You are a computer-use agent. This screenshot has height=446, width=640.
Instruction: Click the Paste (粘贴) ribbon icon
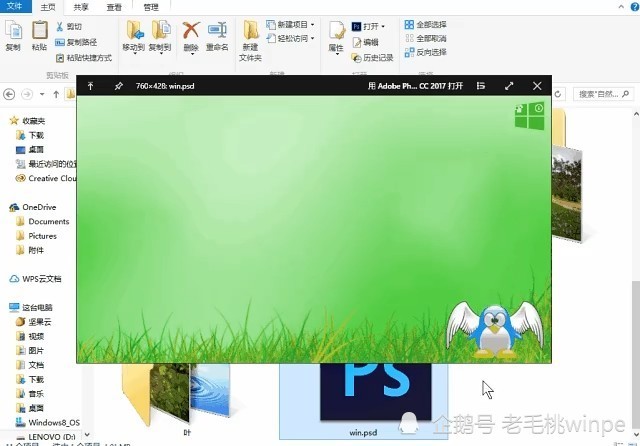[40, 36]
